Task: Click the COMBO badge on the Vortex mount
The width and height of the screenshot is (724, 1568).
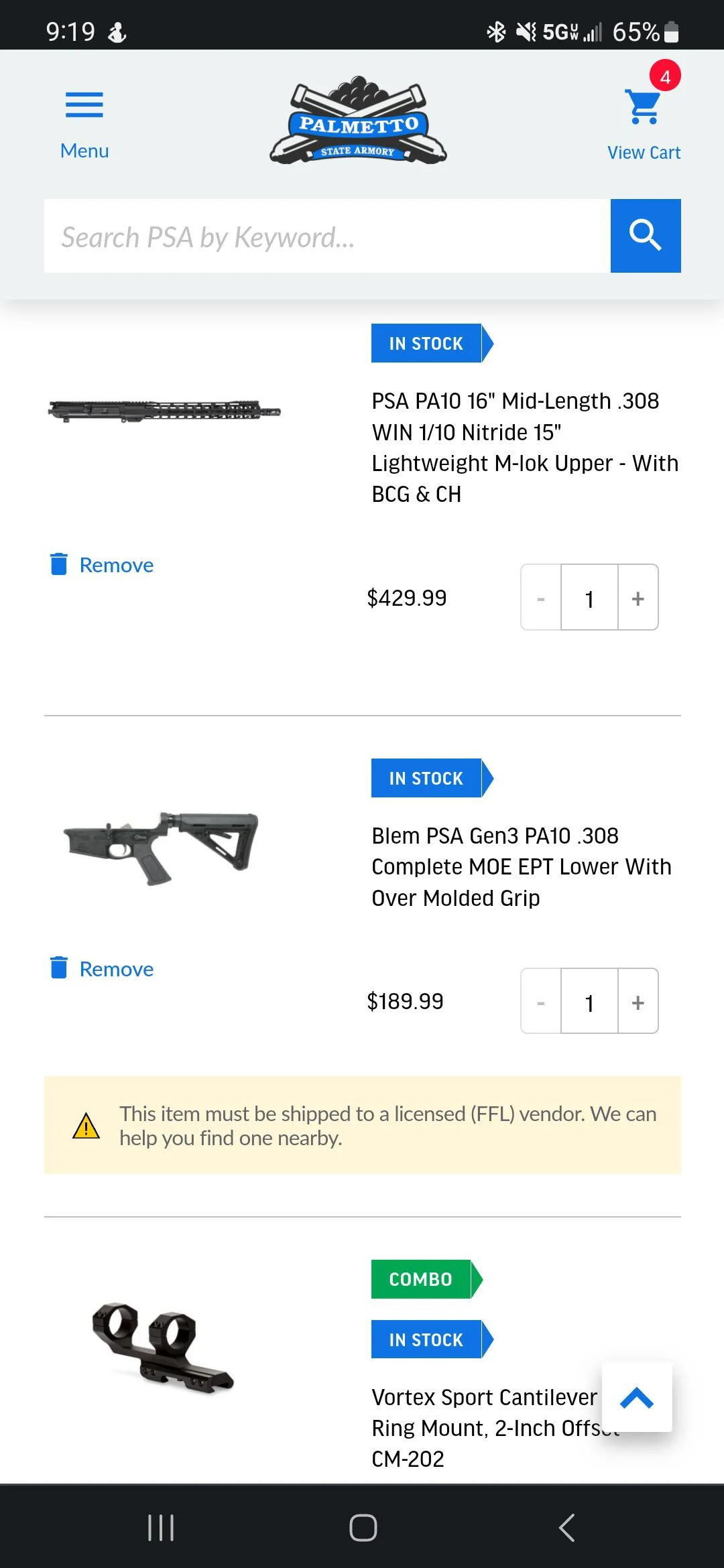Action: click(x=420, y=1279)
